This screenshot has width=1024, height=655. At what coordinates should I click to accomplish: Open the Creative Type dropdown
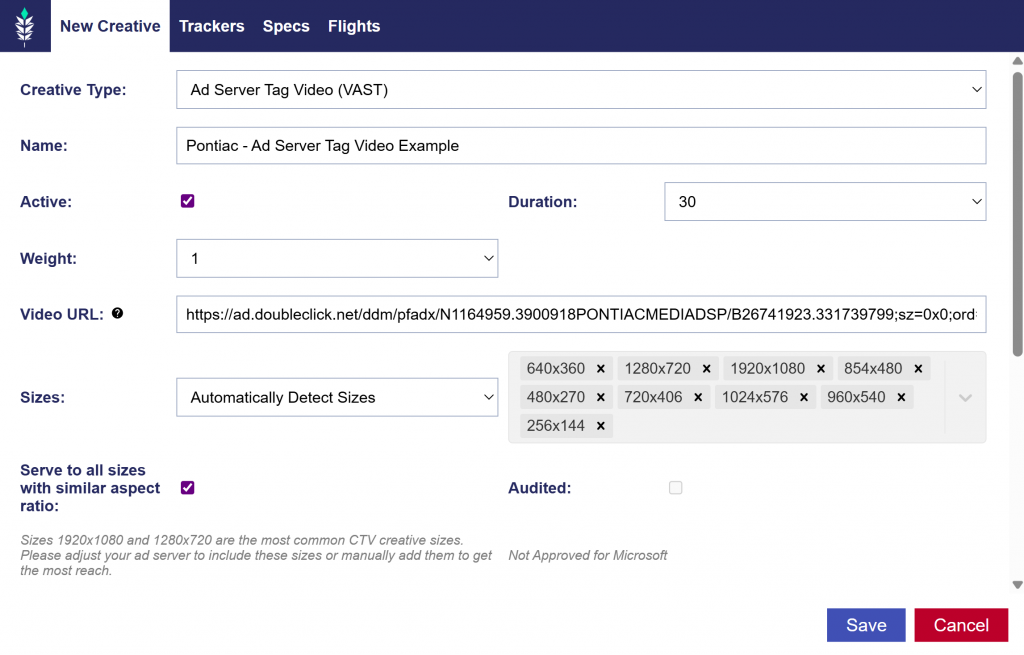[x=581, y=90]
